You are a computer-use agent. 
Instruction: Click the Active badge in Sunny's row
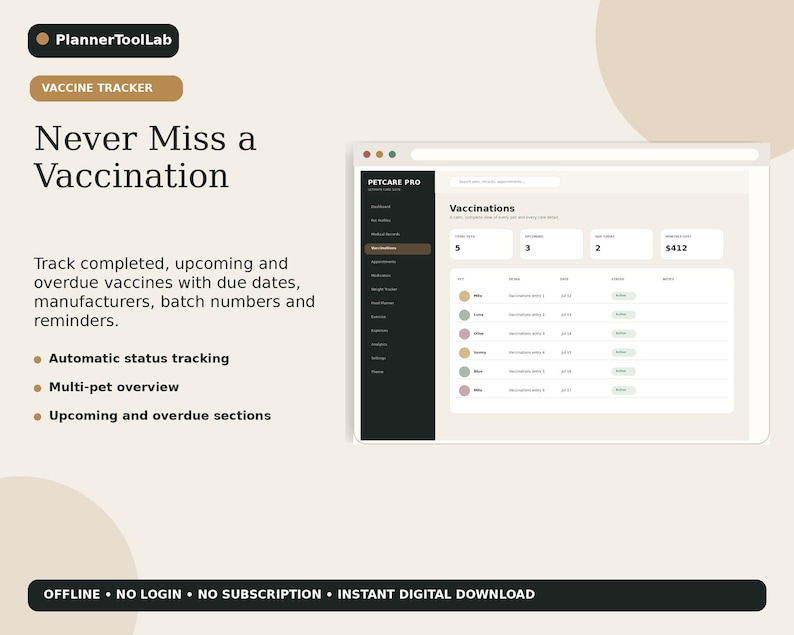pos(623,352)
